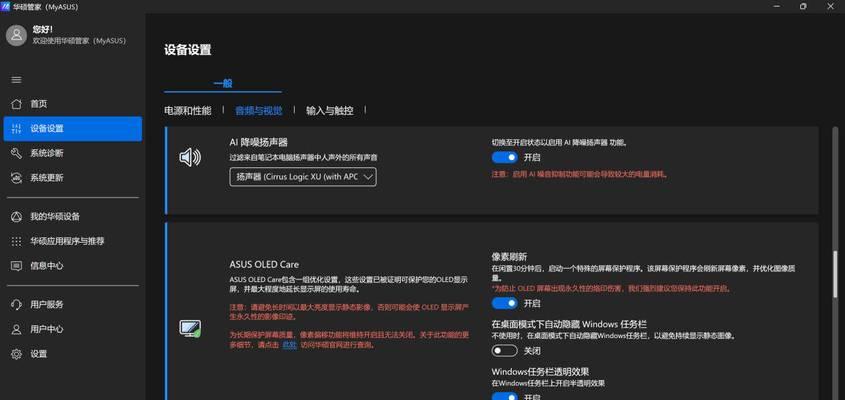
Task: Go to 系统更新 section
Action: click(x=73, y=178)
